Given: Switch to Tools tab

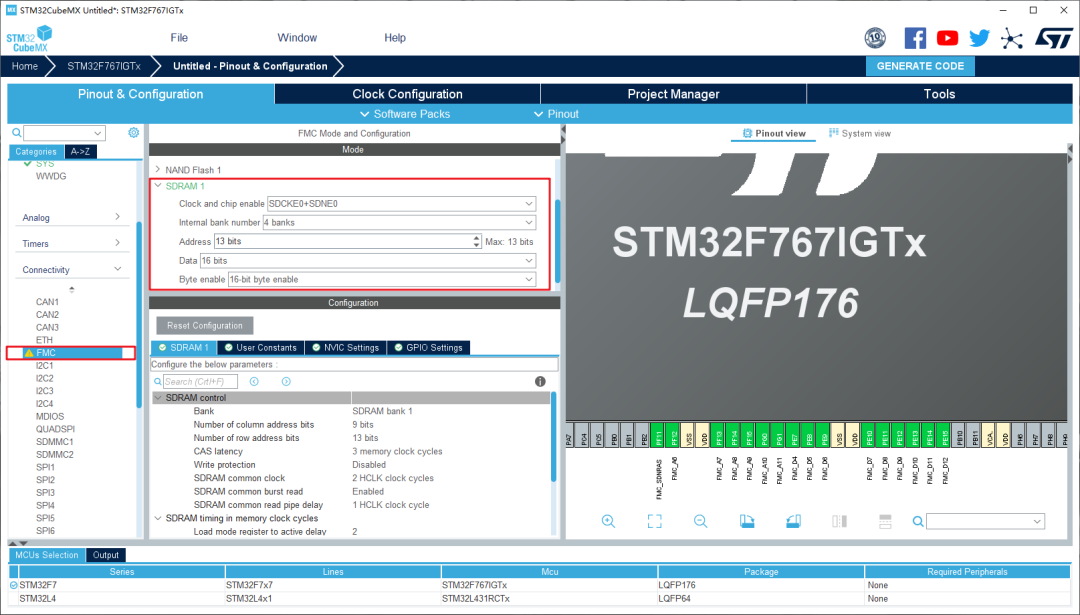Looking at the screenshot, I should tap(939, 94).
